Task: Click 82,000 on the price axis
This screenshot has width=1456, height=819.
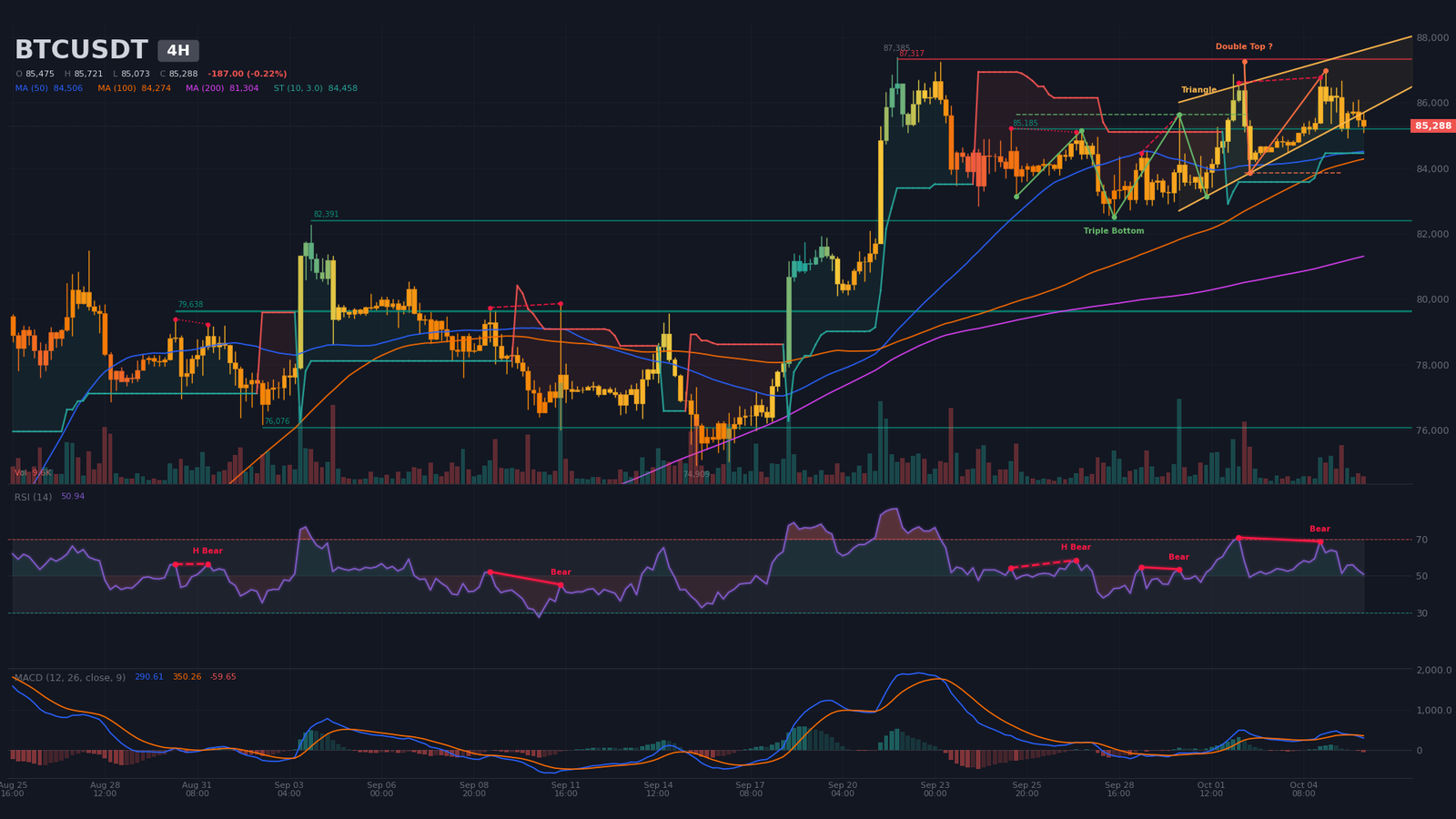Action: tap(1432, 235)
